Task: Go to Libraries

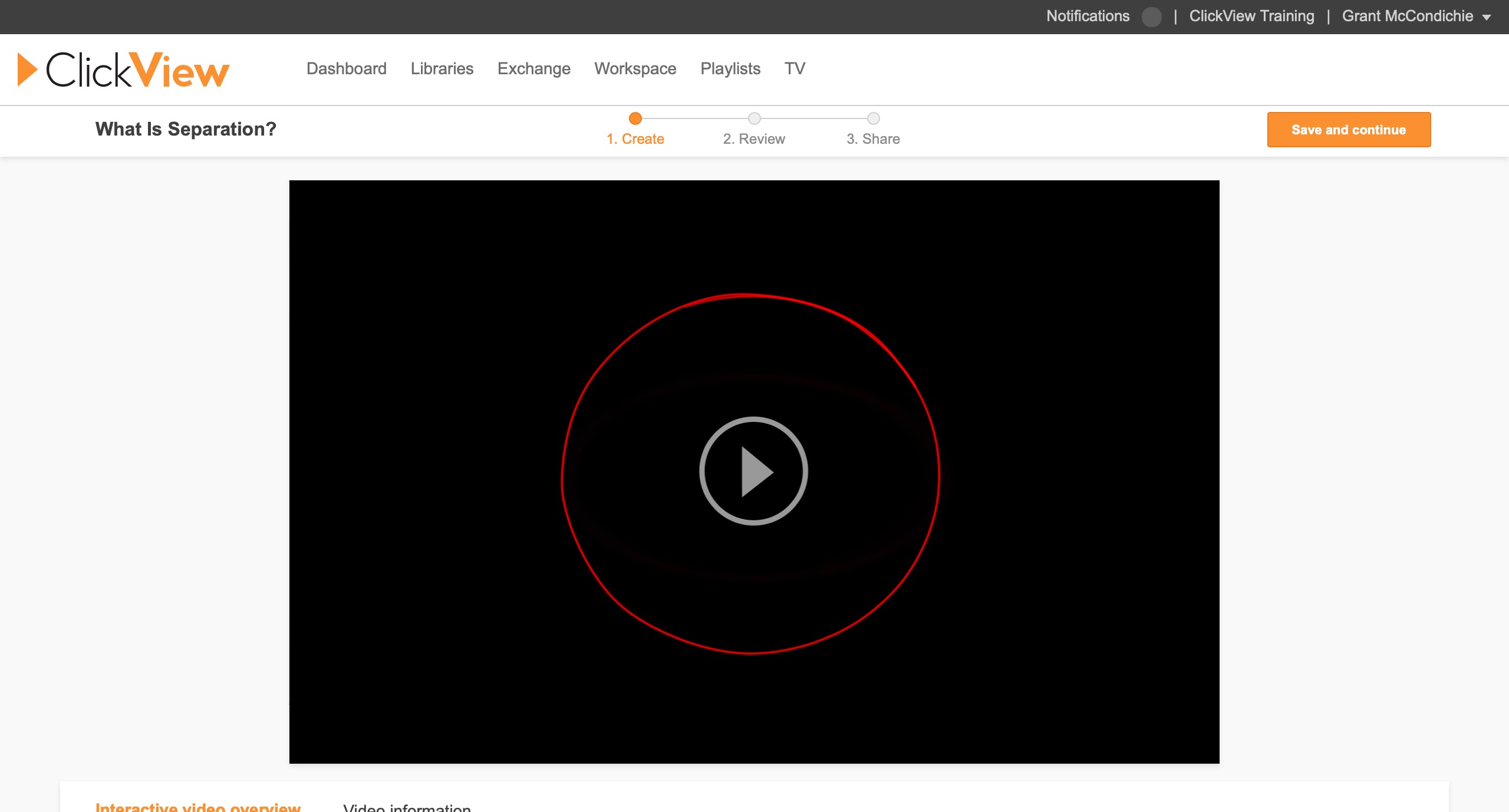Action: (x=442, y=69)
